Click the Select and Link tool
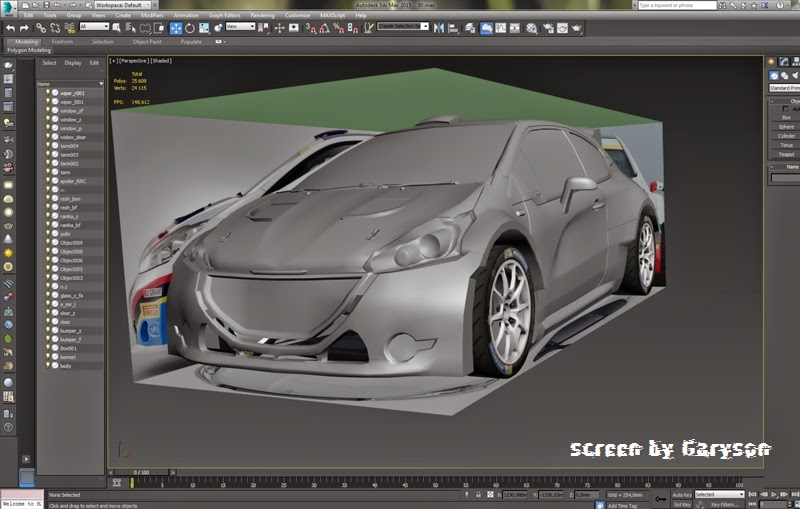This screenshot has width=800, height=509. (x=40, y=28)
